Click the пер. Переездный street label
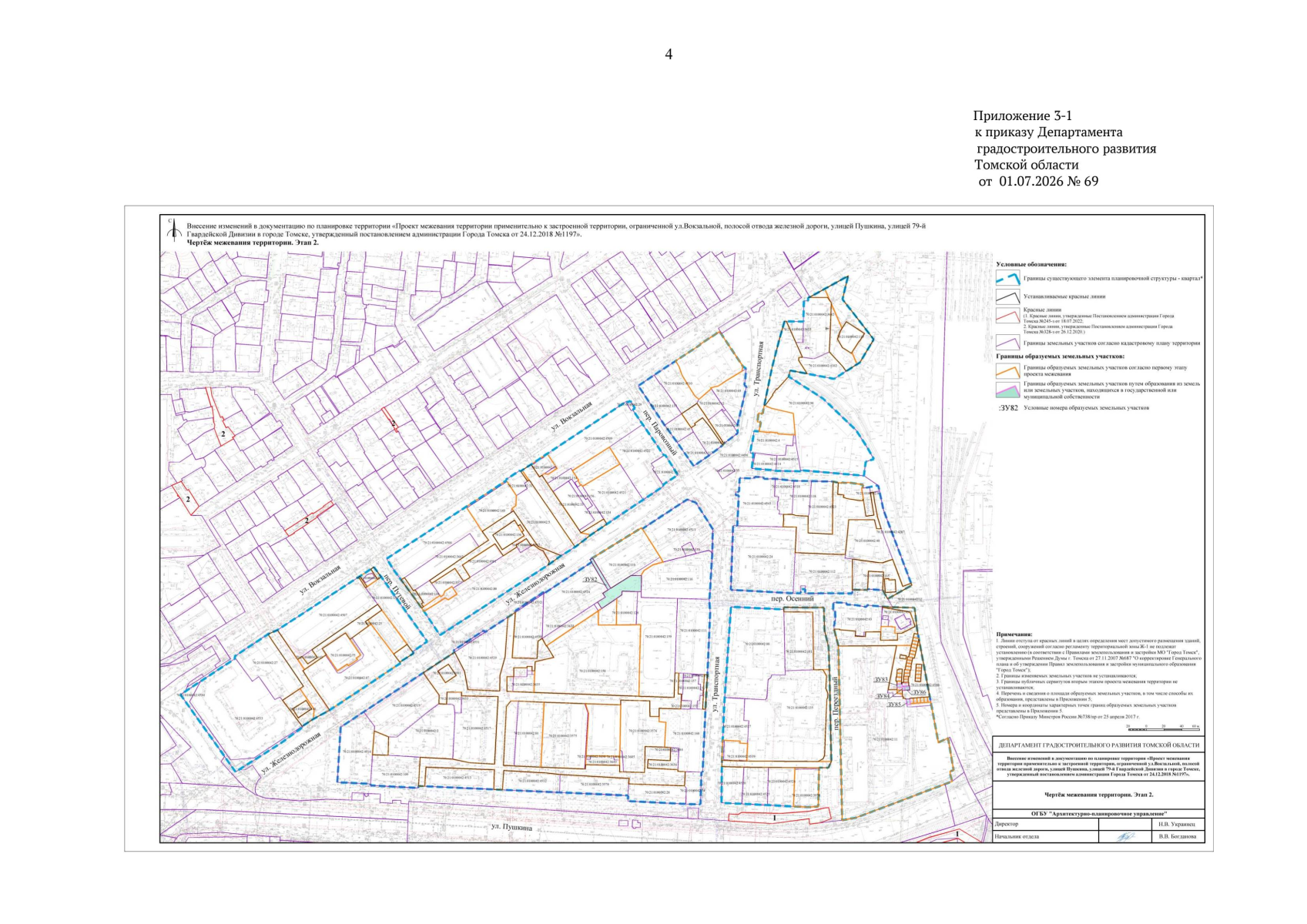Screen dimensions: 1307x924 [x=836, y=703]
